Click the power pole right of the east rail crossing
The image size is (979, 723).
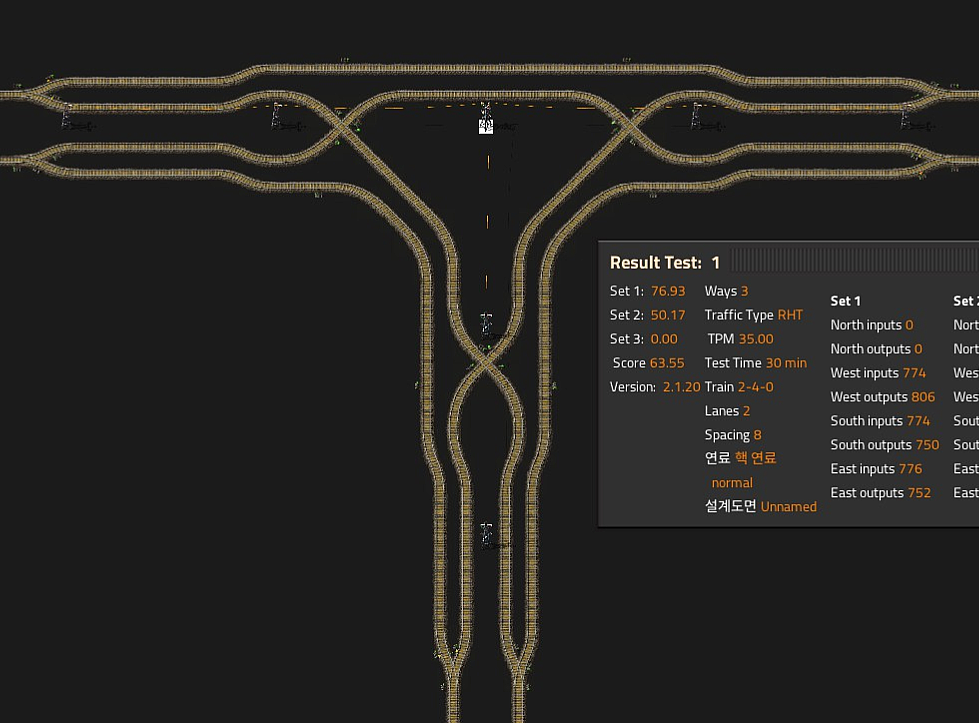click(x=695, y=118)
